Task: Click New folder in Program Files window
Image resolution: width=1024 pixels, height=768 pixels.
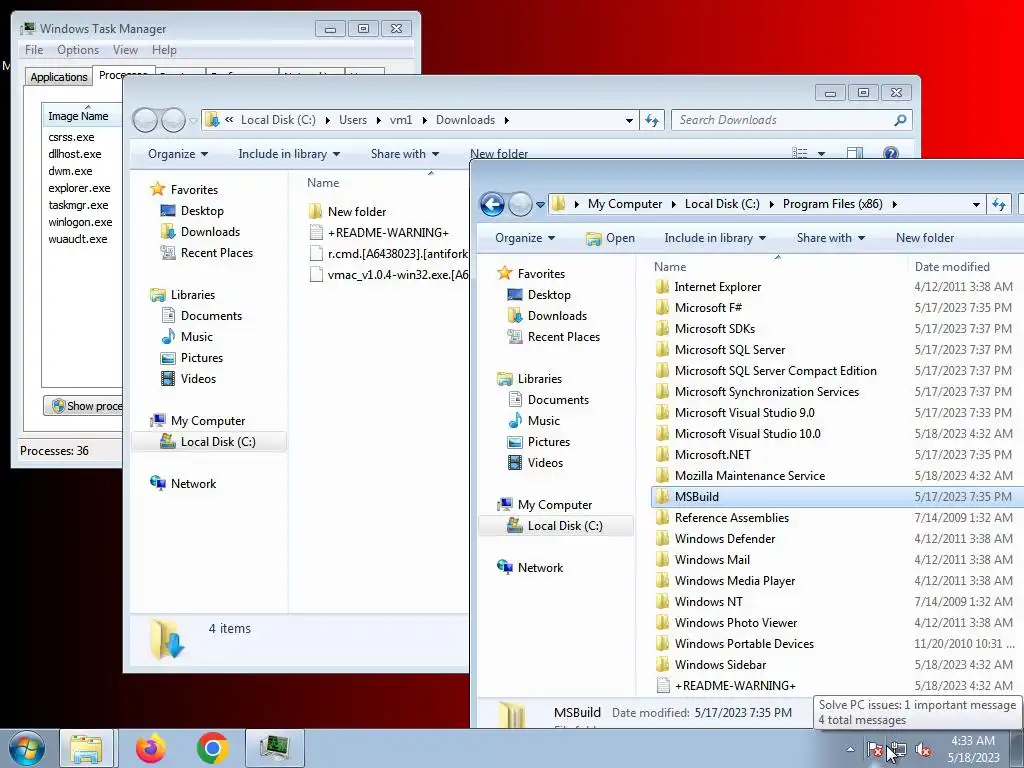Action: (x=925, y=238)
